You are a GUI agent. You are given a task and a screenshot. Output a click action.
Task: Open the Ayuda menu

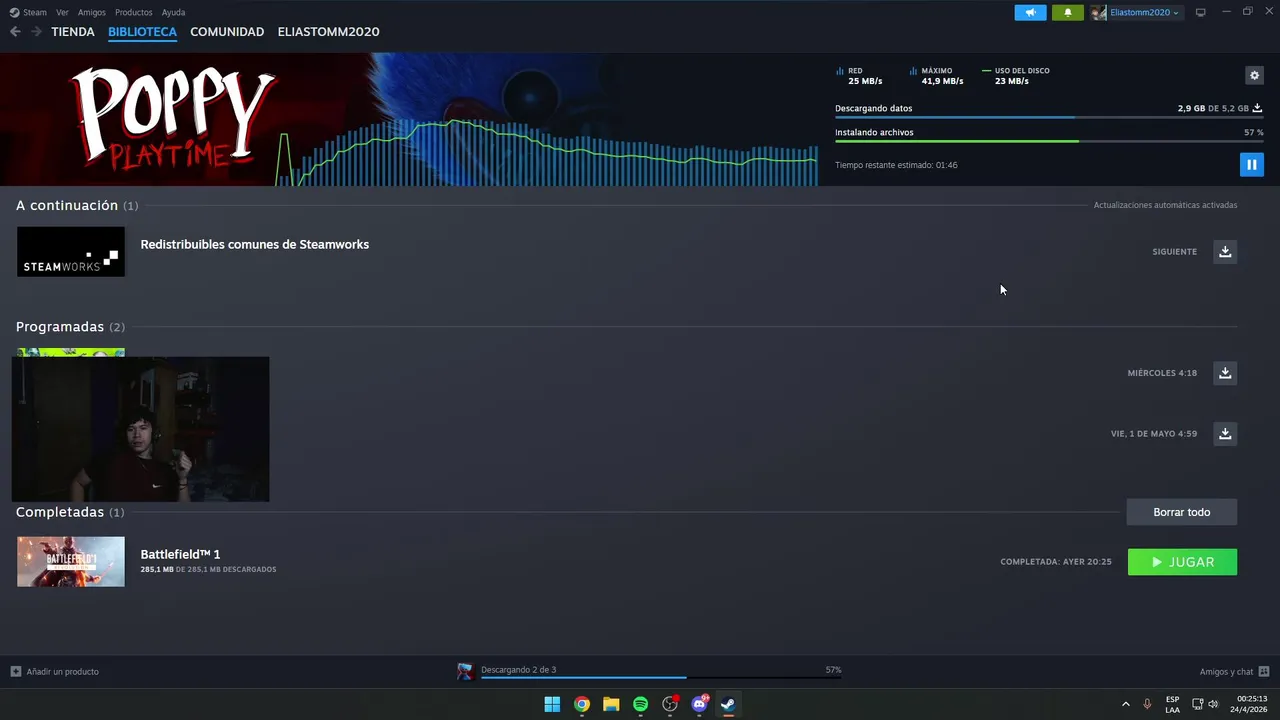coord(173,12)
